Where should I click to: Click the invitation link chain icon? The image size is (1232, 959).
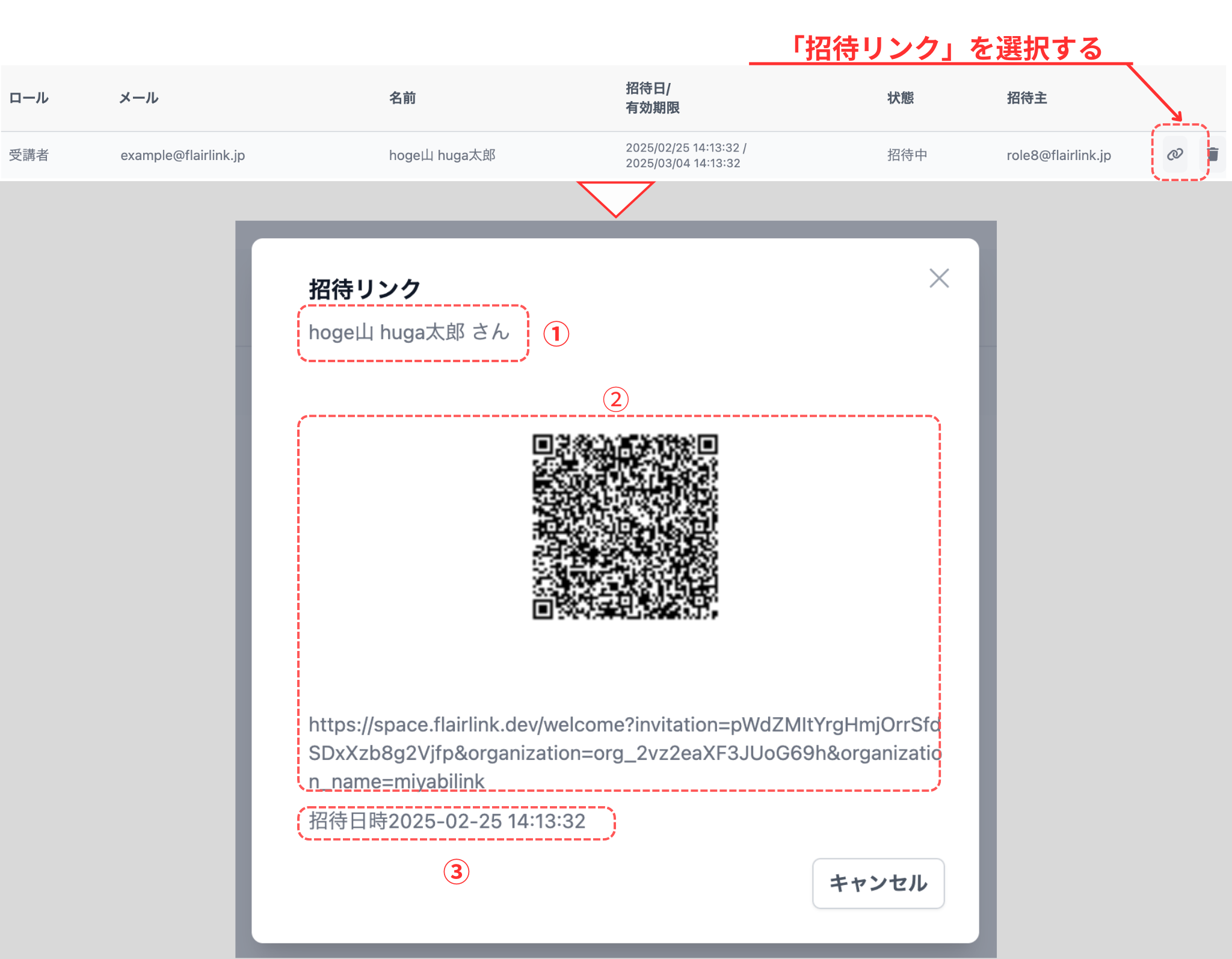1174,155
